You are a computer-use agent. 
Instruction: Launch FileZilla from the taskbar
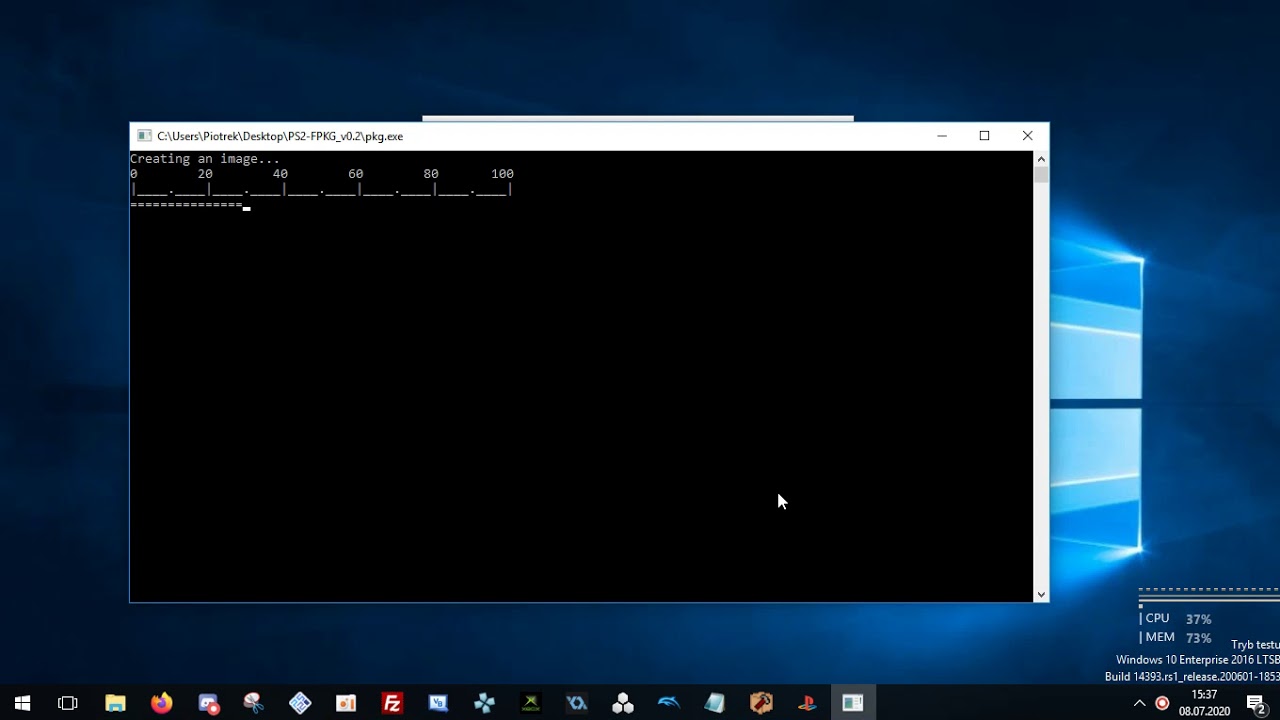tap(392, 703)
